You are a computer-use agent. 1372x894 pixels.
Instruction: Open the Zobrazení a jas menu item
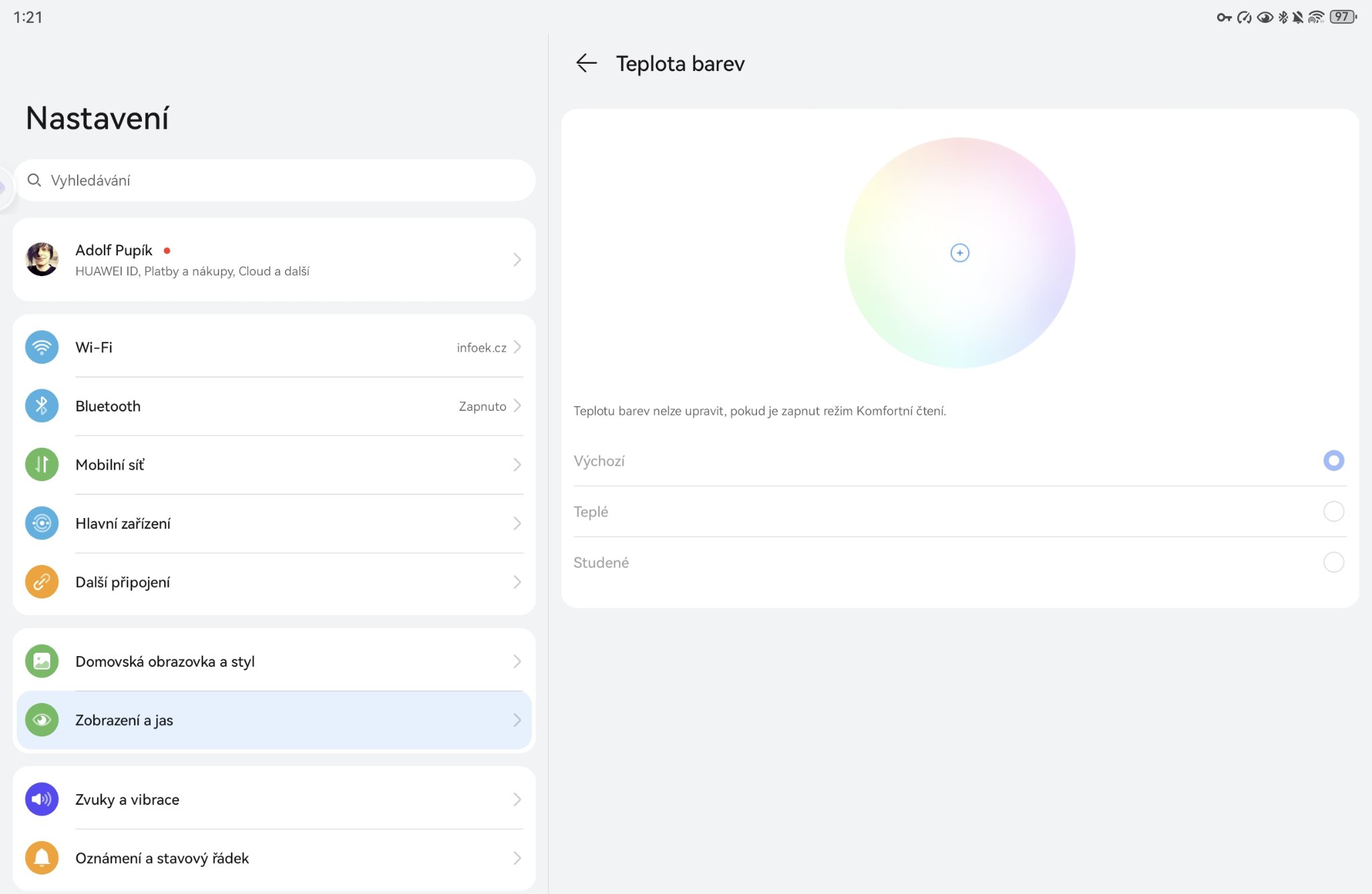coord(273,720)
